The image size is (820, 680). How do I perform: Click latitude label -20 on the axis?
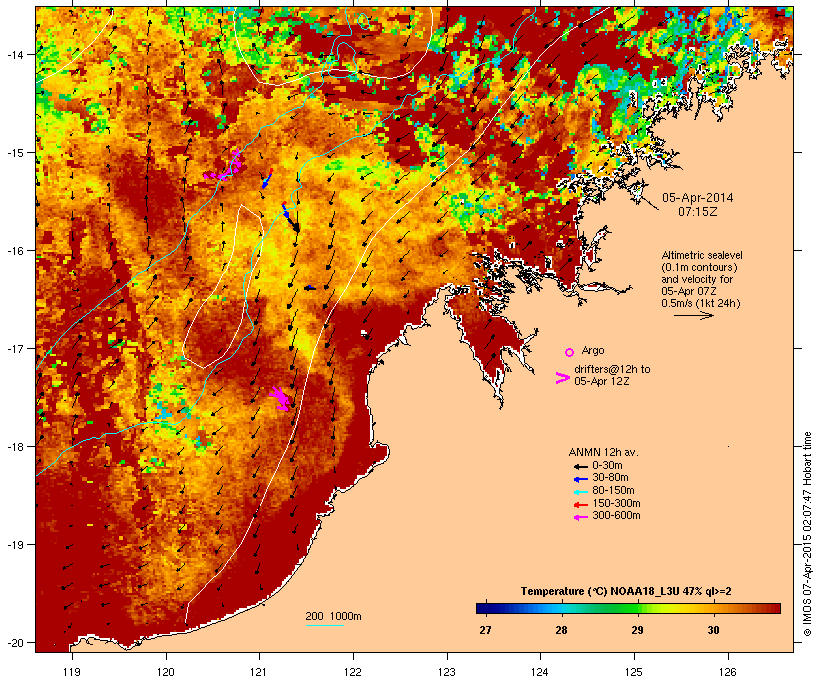click(x=14, y=642)
